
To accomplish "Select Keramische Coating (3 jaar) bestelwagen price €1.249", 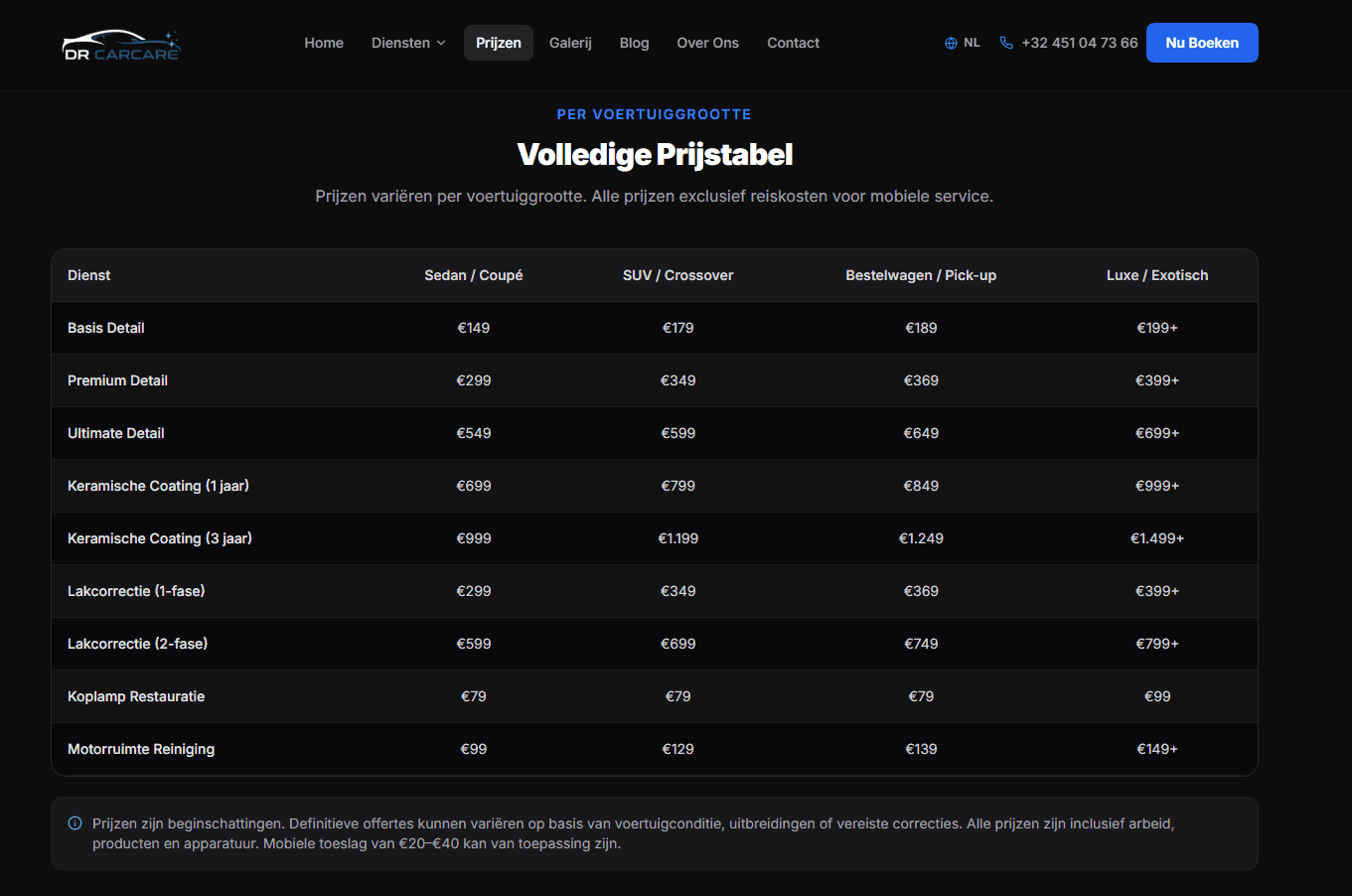I will [x=921, y=538].
